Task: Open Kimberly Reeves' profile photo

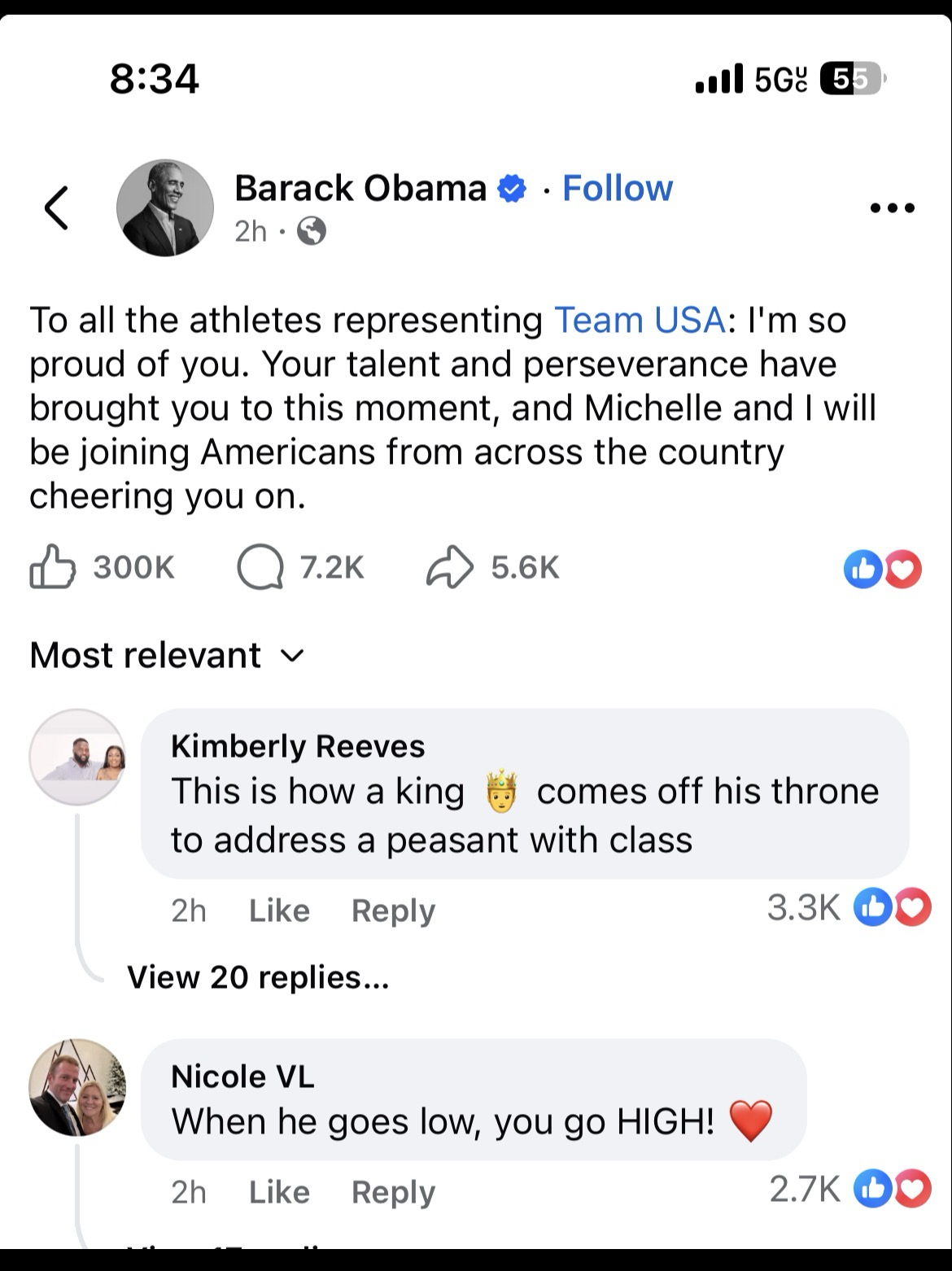Action: 77,757
